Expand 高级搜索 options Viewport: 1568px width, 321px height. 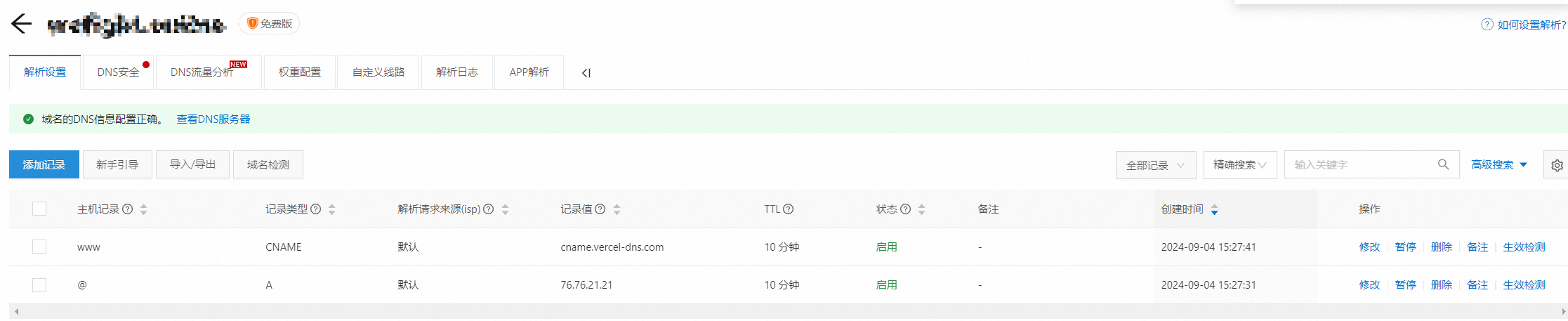(x=1499, y=165)
